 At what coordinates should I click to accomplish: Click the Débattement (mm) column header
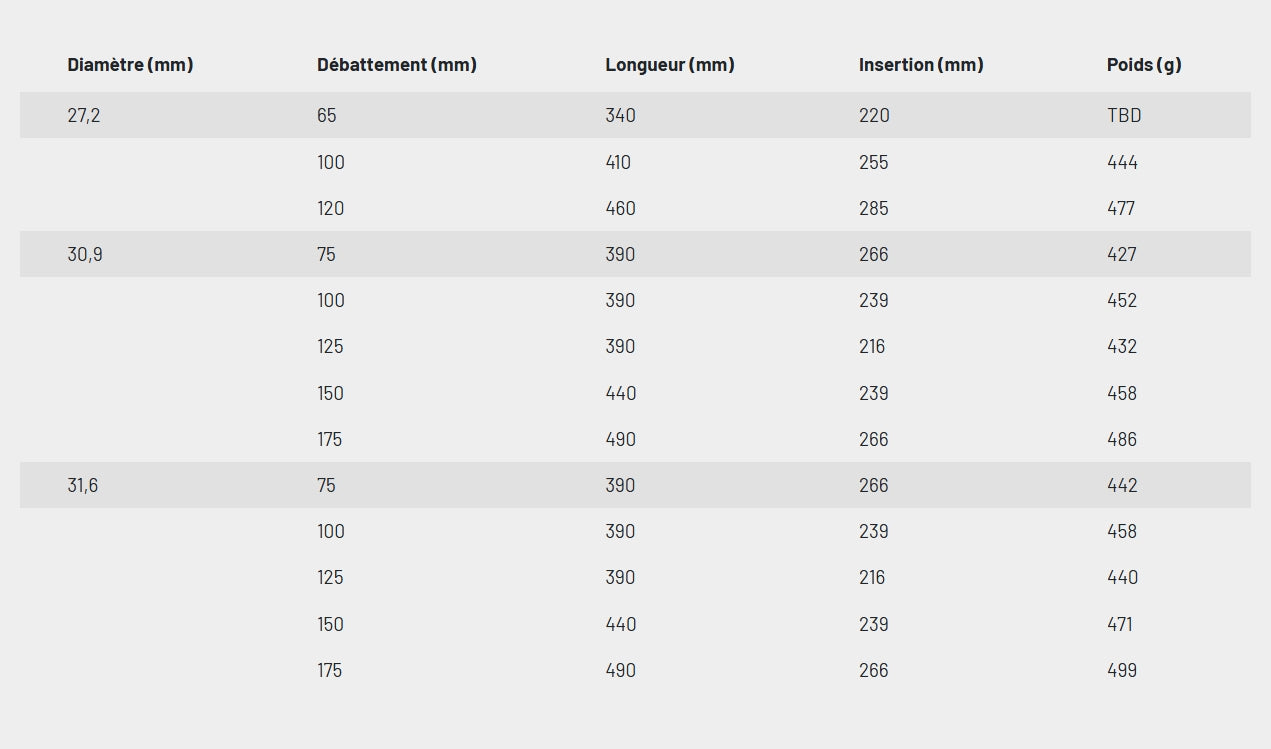(396, 65)
